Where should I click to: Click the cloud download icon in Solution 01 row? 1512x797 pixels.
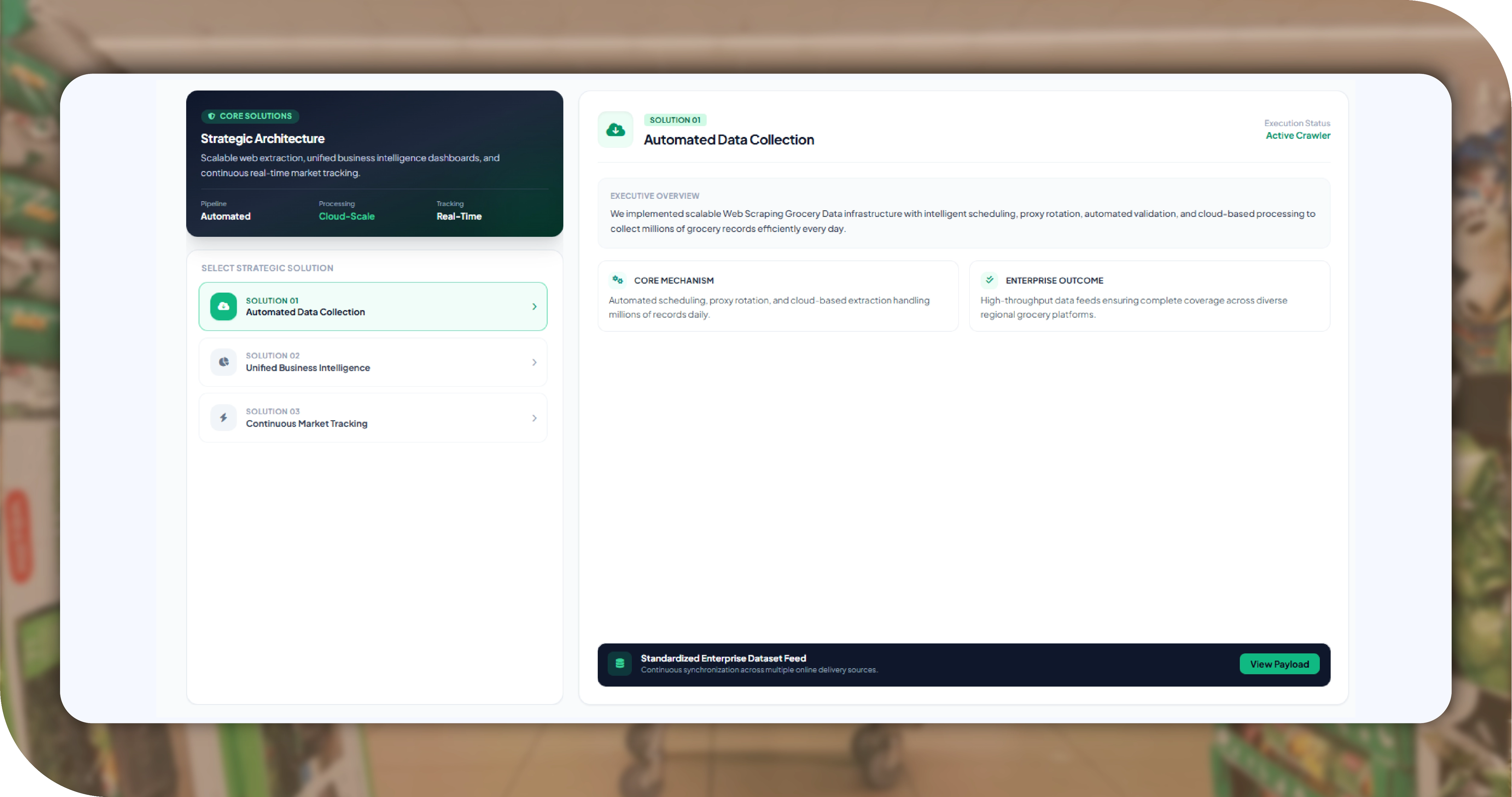(223, 306)
